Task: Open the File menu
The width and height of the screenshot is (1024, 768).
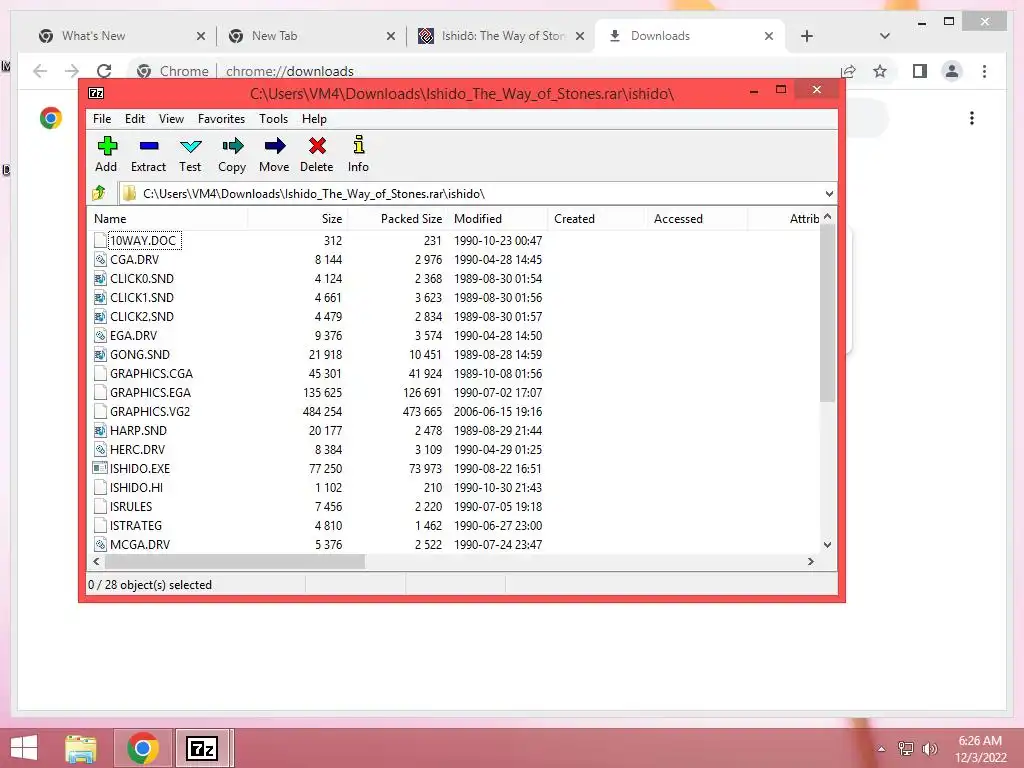Action: pos(102,119)
